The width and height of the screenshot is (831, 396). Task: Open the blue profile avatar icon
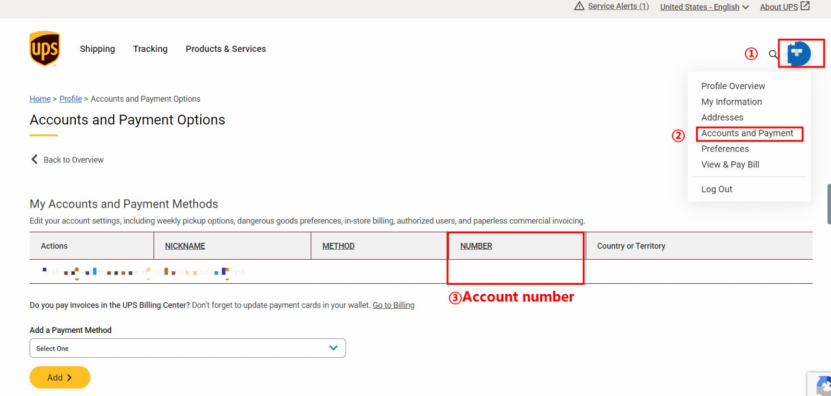coord(799,54)
